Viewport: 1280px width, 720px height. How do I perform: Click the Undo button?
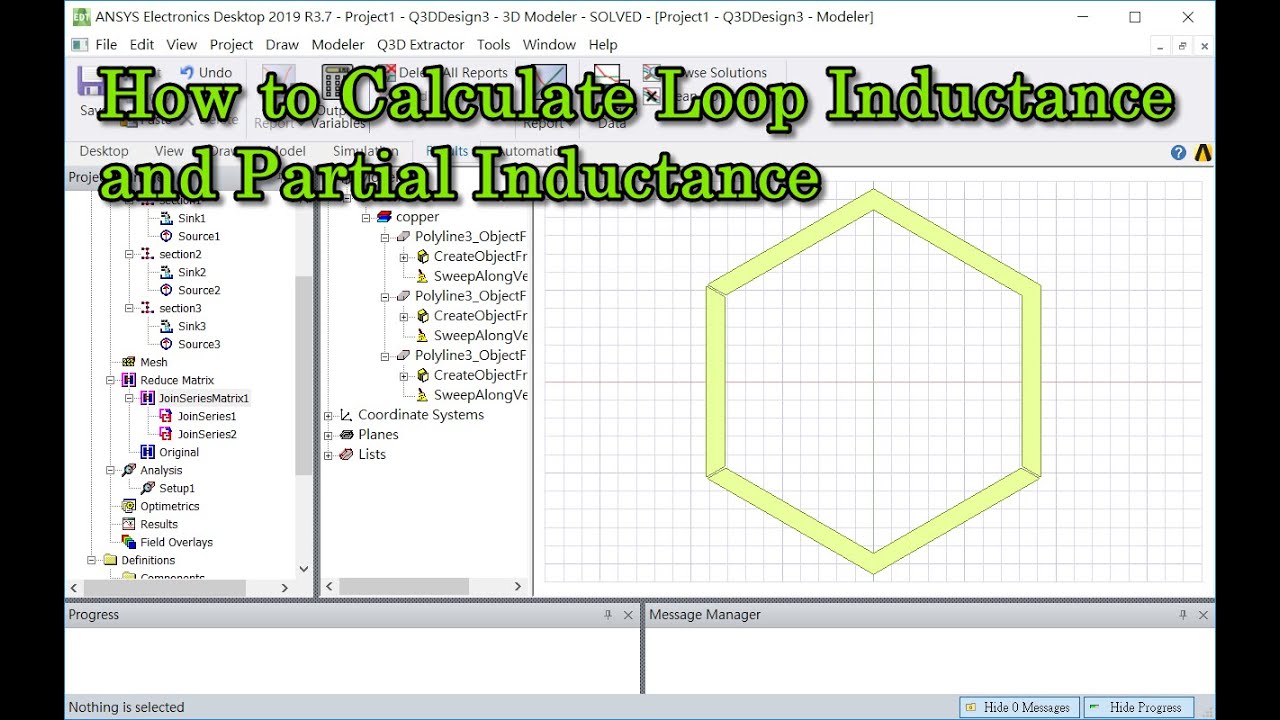coord(207,72)
